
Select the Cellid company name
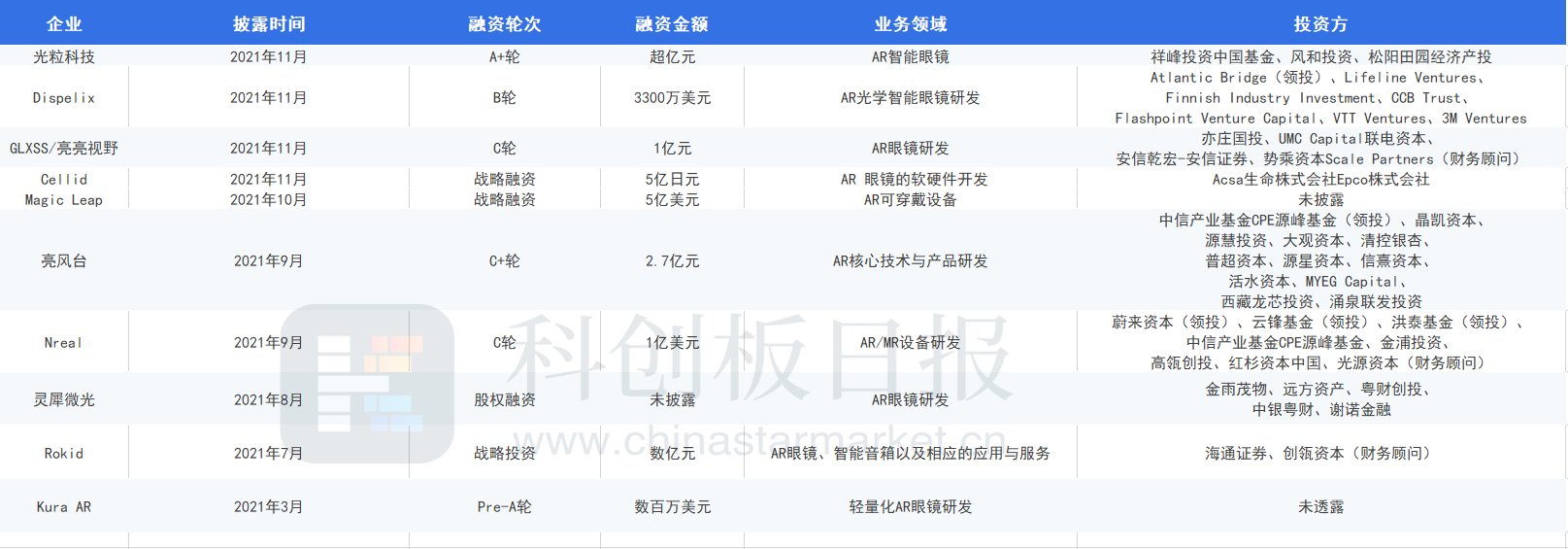[64, 180]
